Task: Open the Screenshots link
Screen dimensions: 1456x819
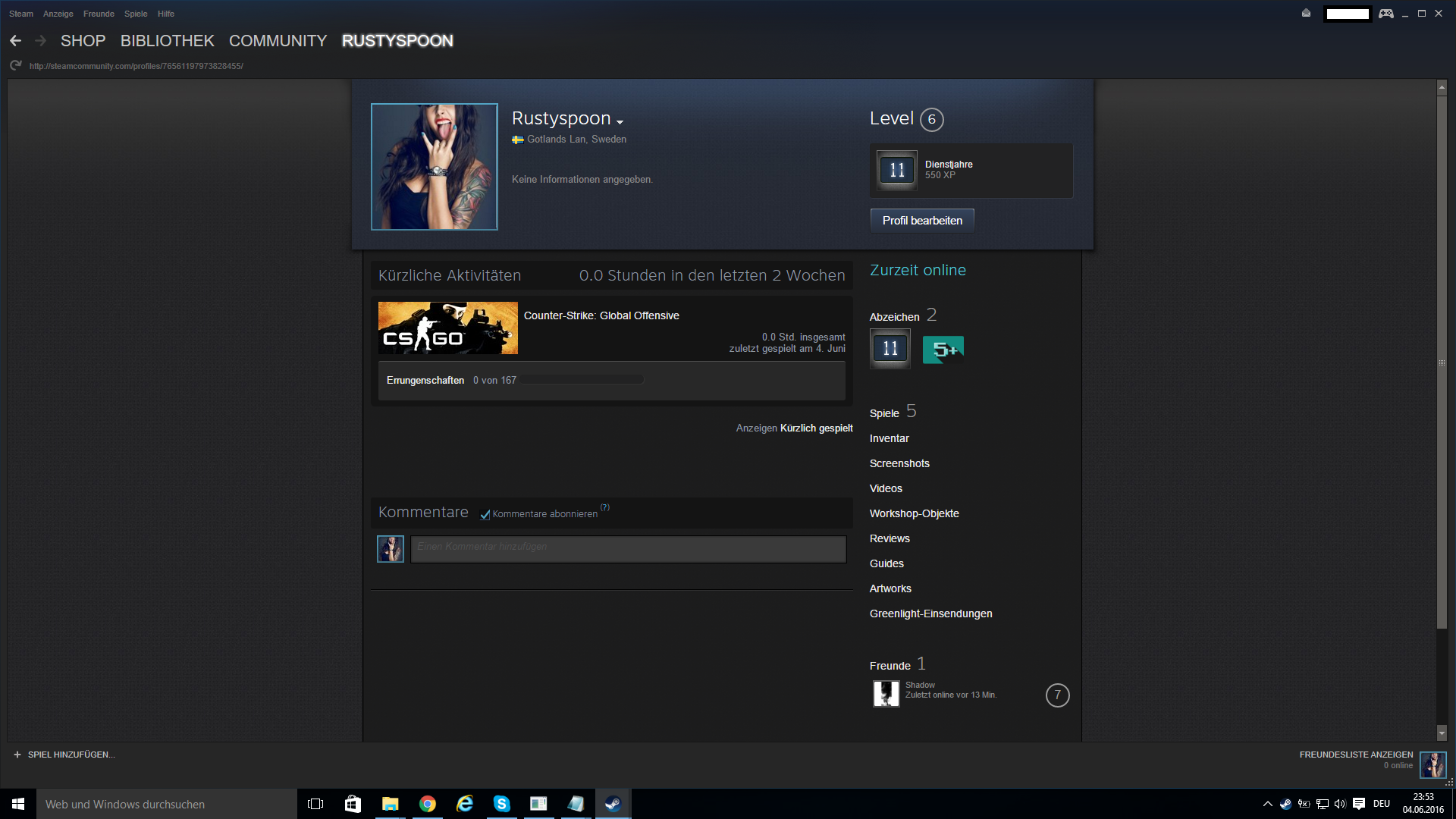Action: pos(899,463)
